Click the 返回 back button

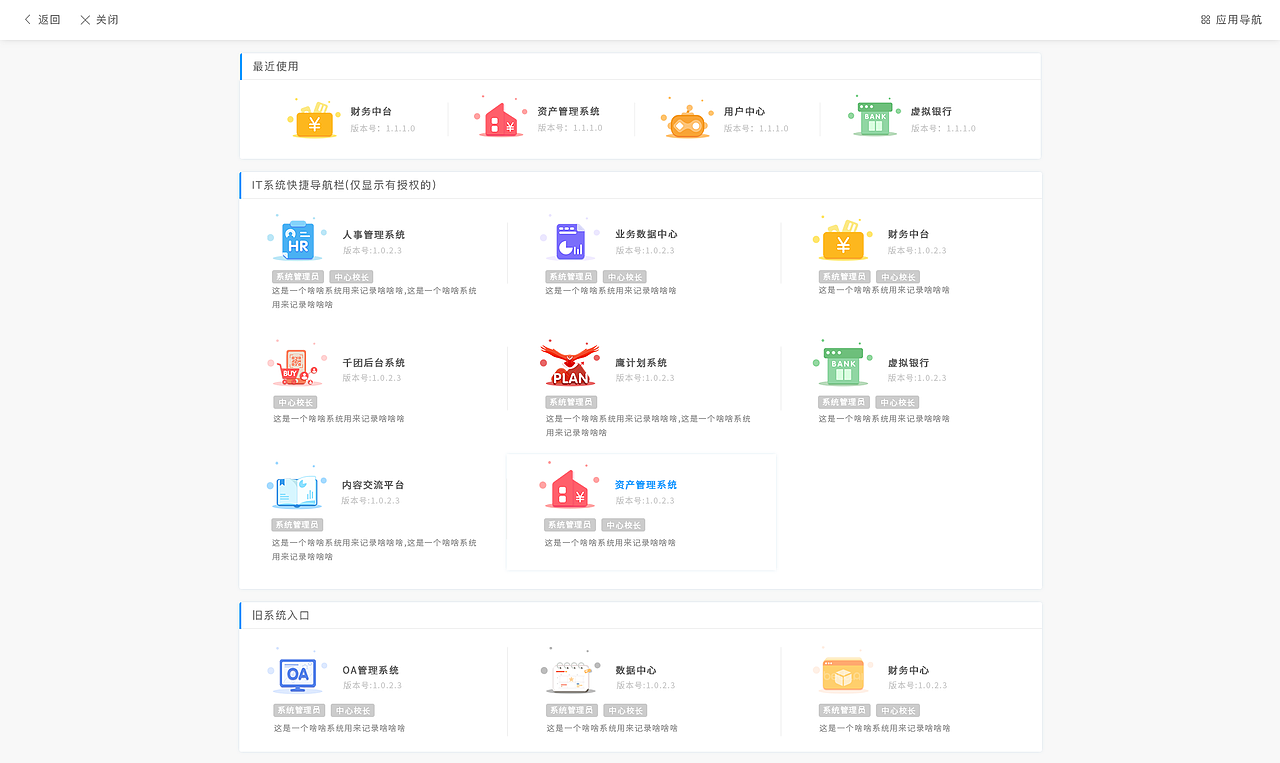[x=41, y=19]
